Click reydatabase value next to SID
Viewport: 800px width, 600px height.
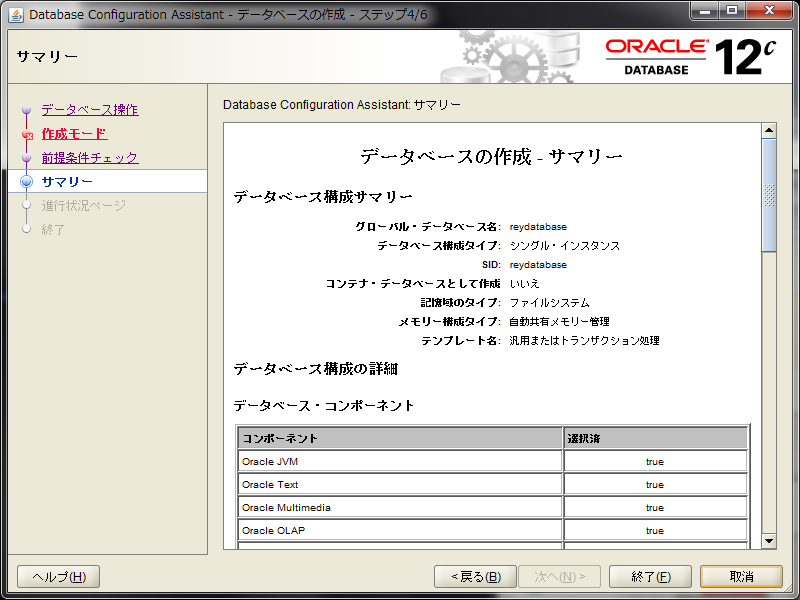[x=538, y=265]
